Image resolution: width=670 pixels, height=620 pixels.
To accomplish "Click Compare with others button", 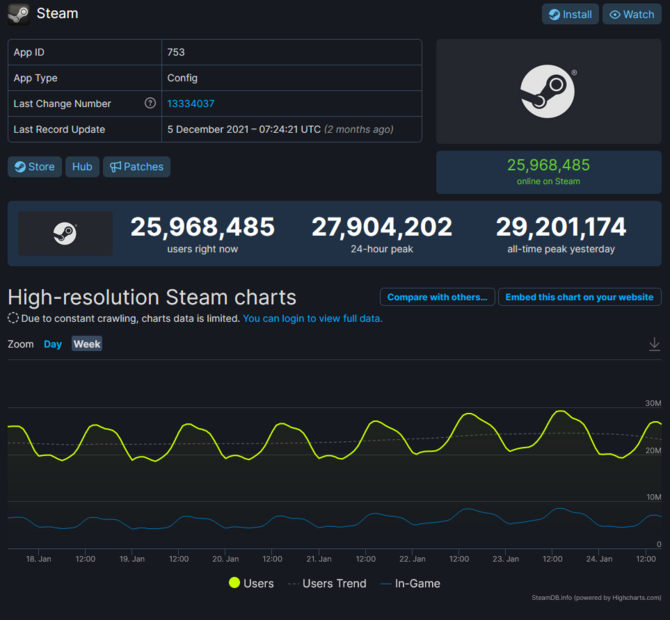I will [x=437, y=297].
